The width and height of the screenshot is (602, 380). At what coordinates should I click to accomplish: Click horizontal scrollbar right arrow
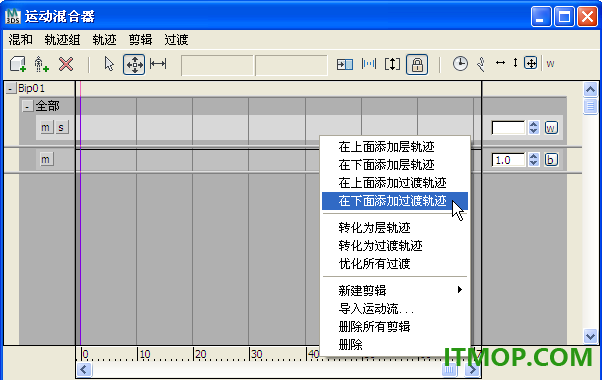[472, 370]
